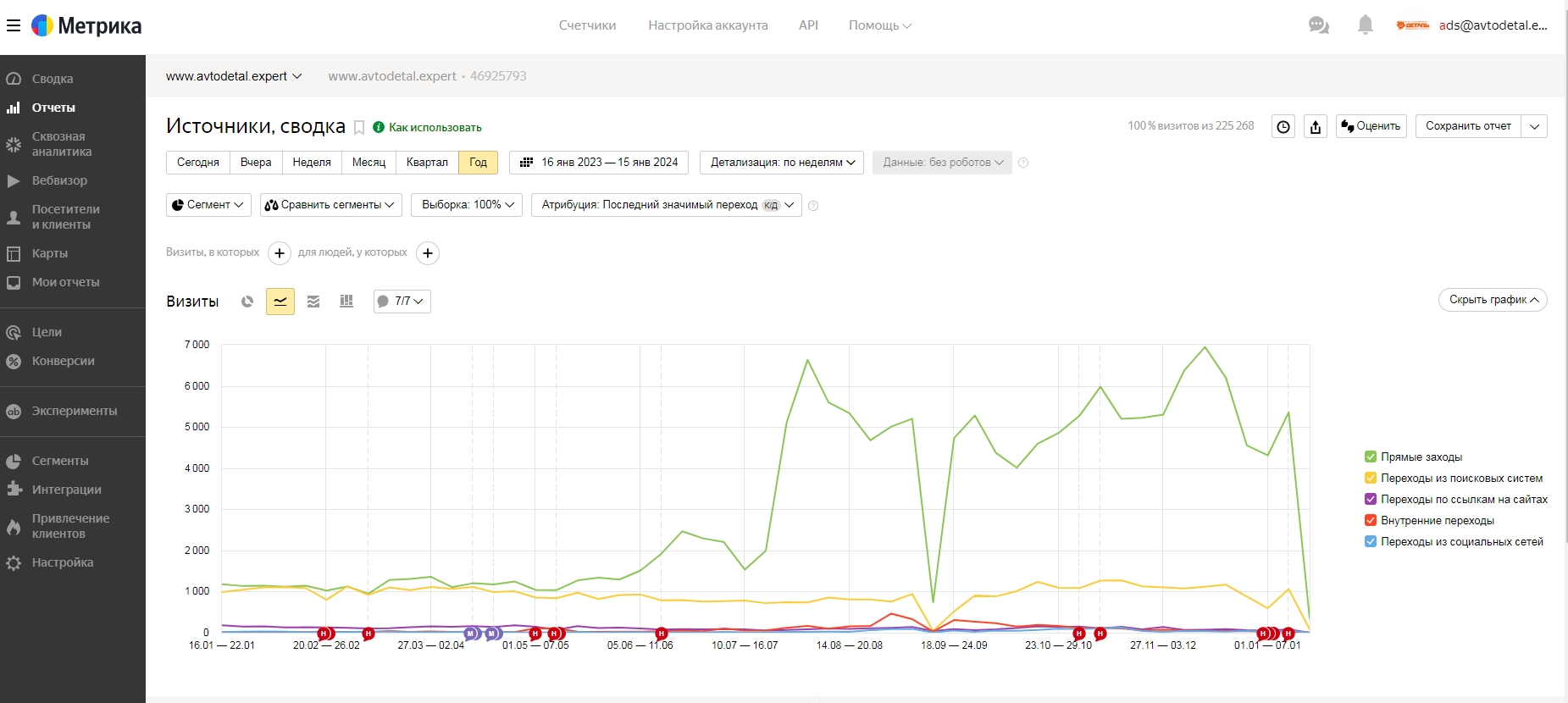
Task: Open the Выборка: 100% dropdown
Action: [467, 205]
